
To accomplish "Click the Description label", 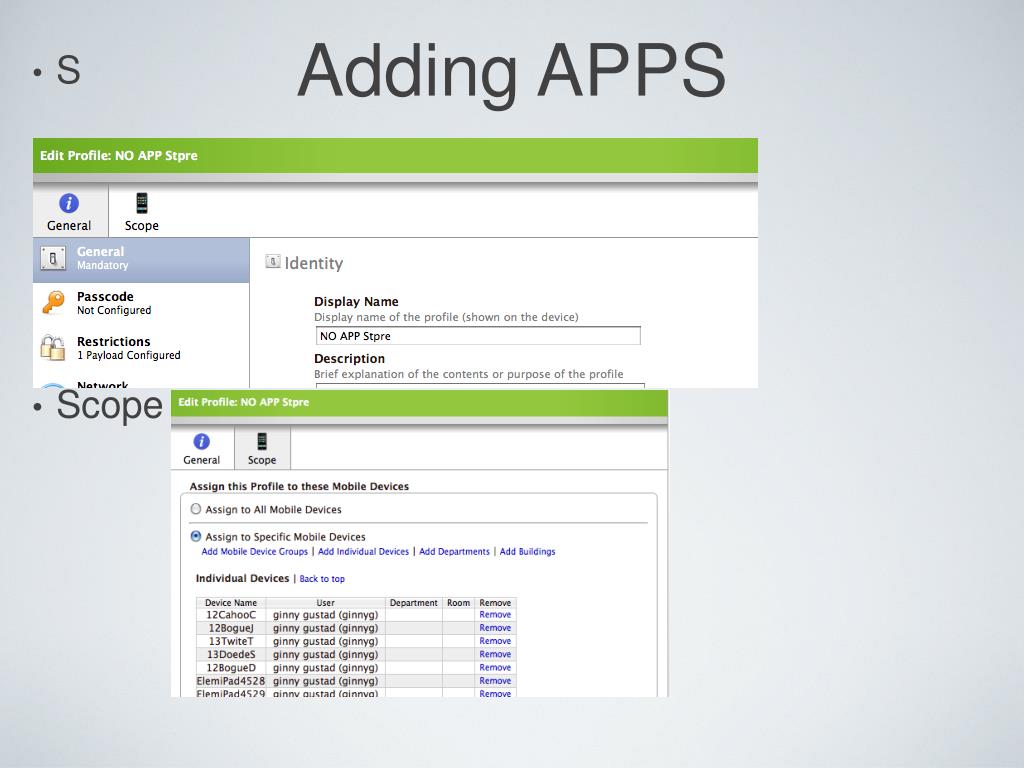I will coord(349,359).
